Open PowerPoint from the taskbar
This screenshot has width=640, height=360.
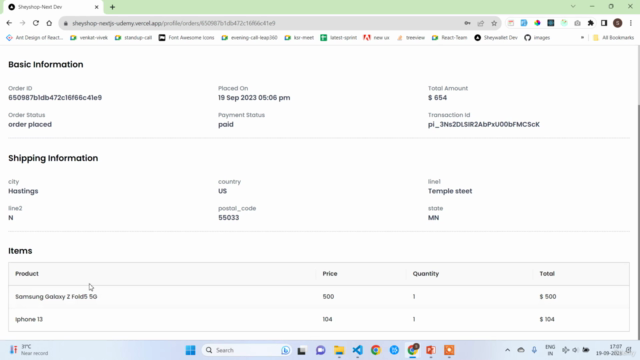point(431,350)
